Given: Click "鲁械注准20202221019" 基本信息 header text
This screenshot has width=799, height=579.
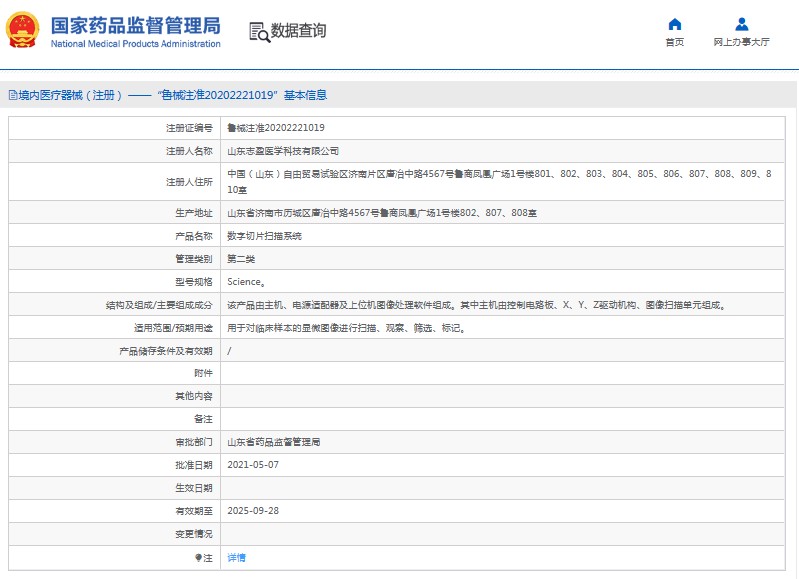Looking at the screenshot, I should [242, 95].
